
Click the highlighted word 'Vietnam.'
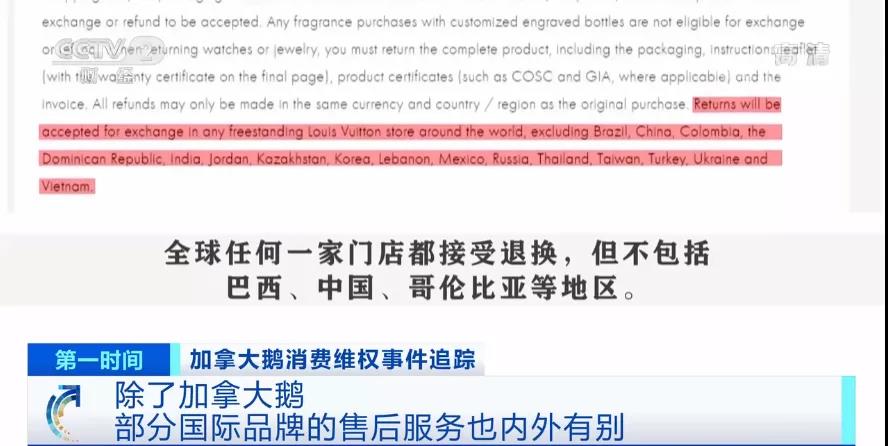(x=67, y=186)
